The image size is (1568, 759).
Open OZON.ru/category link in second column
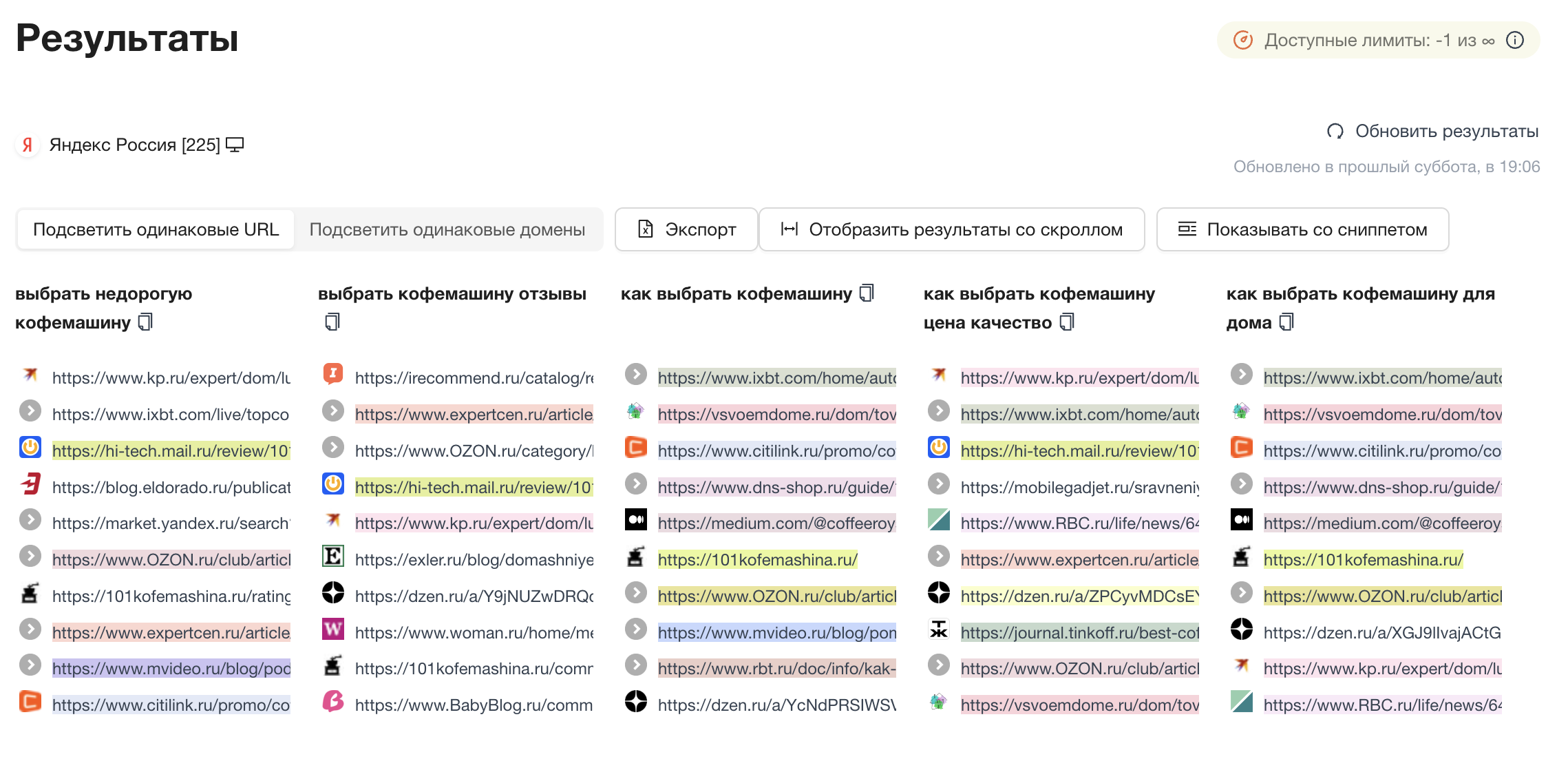(474, 450)
